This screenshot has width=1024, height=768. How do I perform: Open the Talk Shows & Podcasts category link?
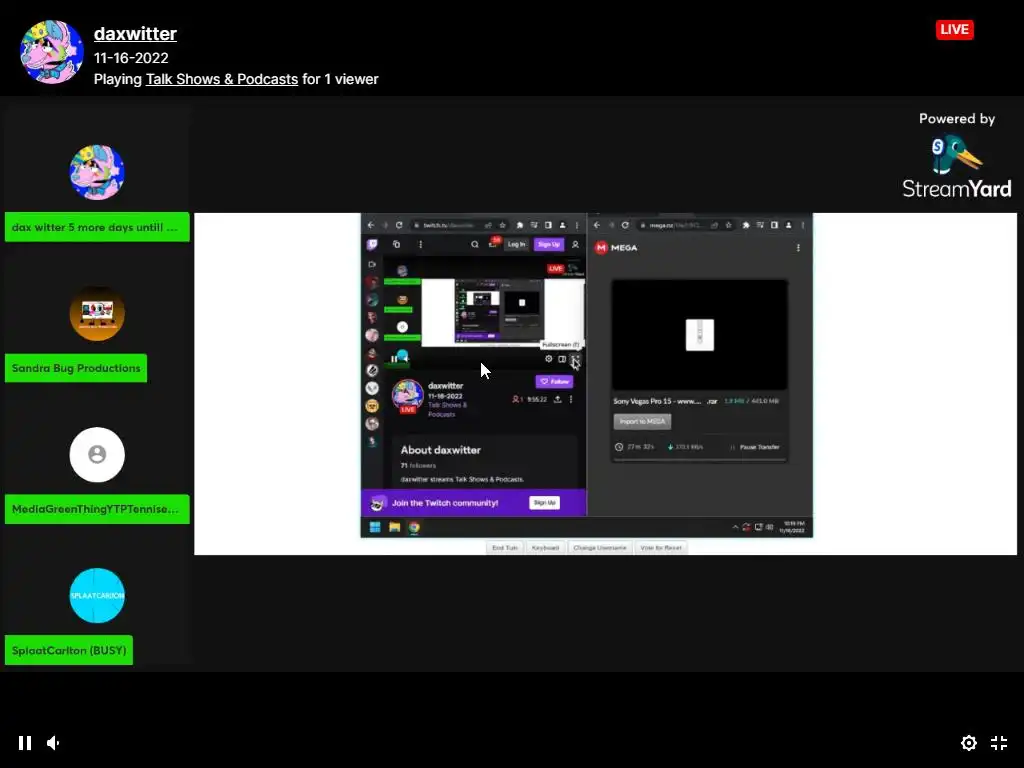click(221, 79)
